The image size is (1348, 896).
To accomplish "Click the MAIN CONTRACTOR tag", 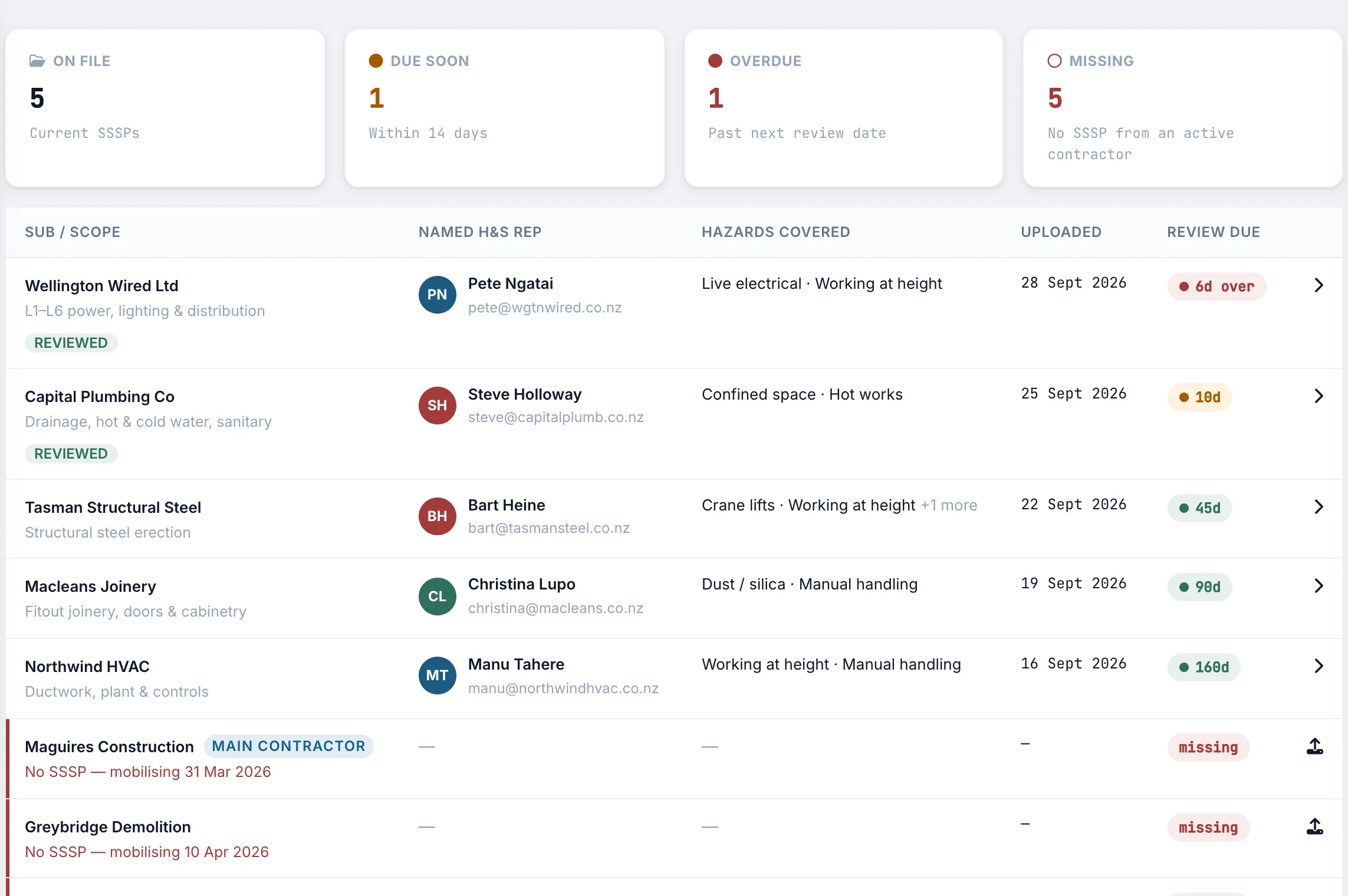I will click(x=288, y=746).
